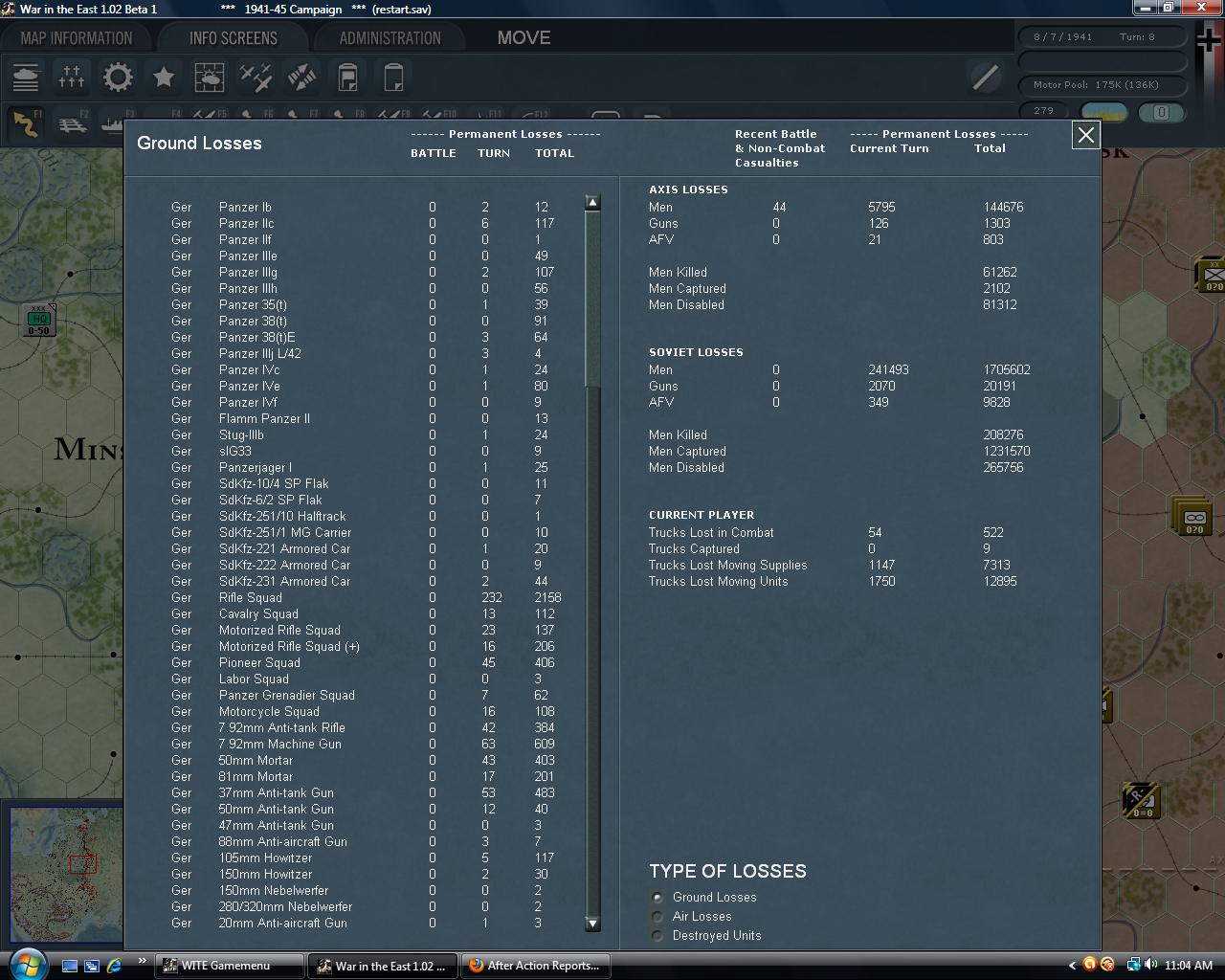The width and height of the screenshot is (1225, 980).
Task: Select the Ground Losses radio option
Action: point(657,897)
